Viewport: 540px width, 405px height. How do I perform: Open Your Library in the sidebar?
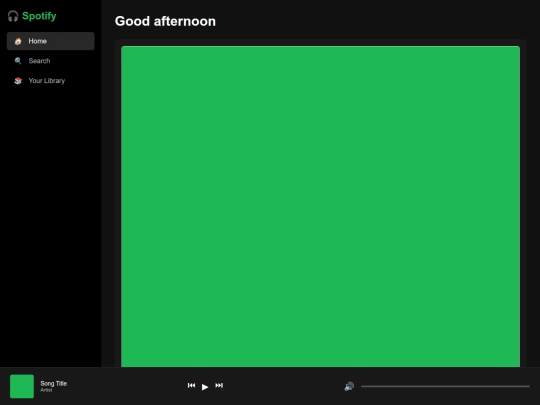[51, 81]
